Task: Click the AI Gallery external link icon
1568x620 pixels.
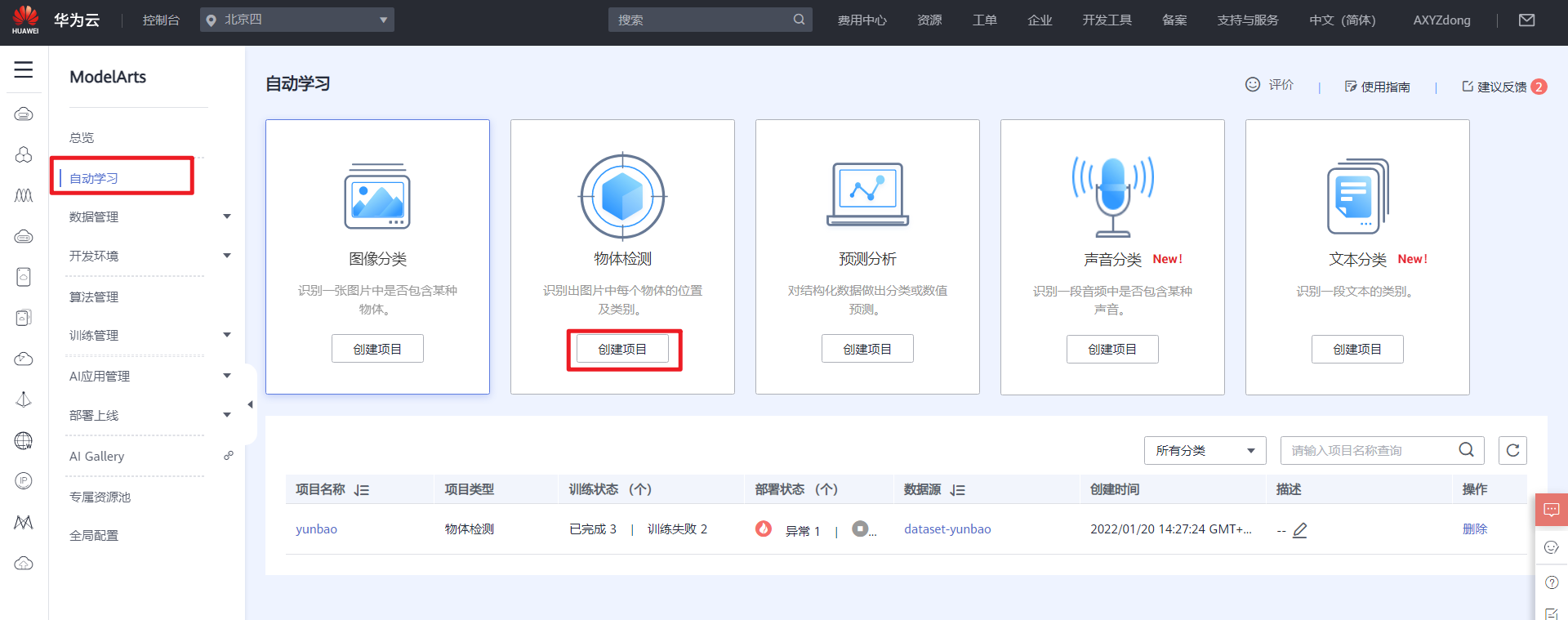Action: point(229,456)
